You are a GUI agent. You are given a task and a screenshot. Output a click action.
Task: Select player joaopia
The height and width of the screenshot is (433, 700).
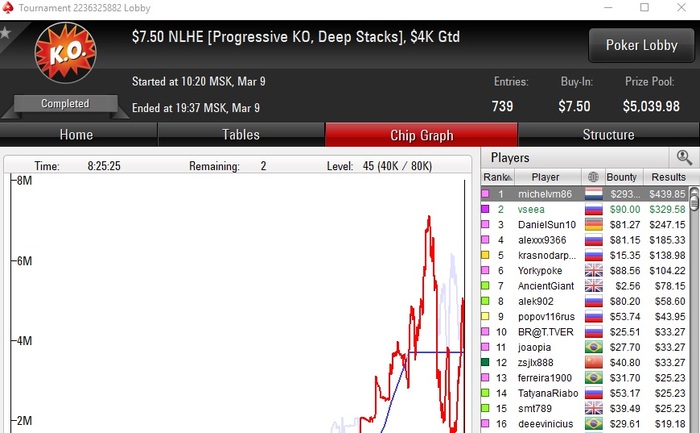pos(585,347)
